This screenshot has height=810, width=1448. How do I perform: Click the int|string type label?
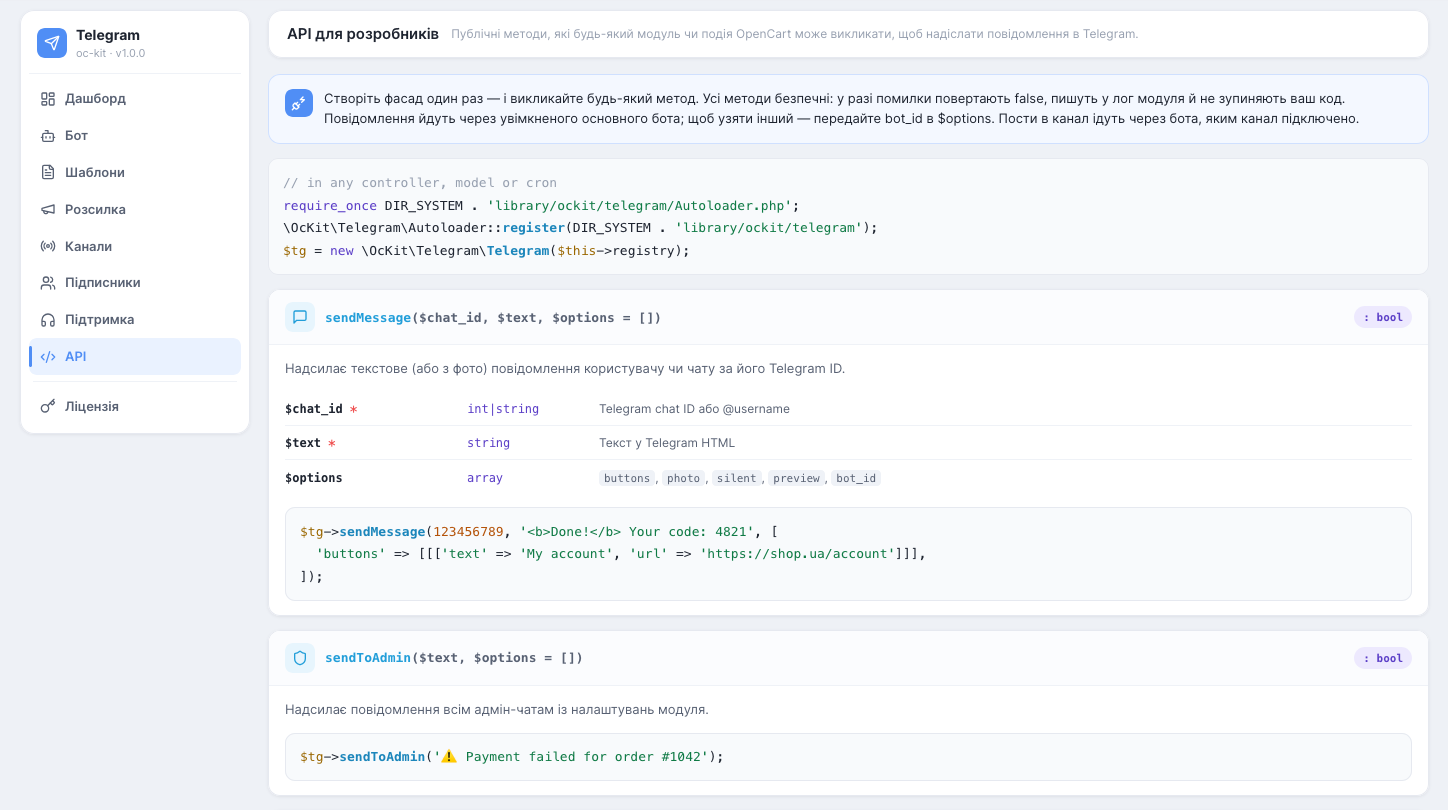pos(503,409)
